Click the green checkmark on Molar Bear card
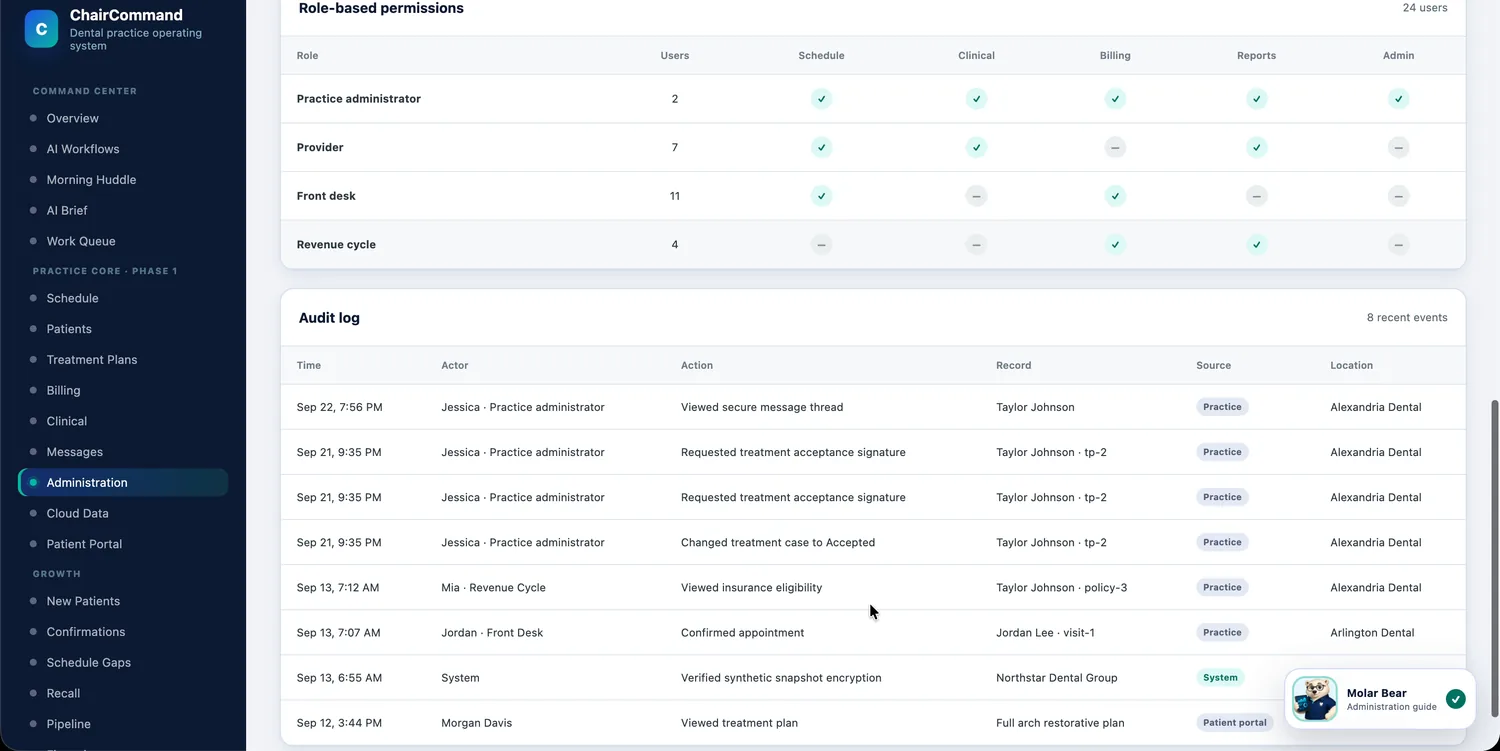This screenshot has width=1500, height=751. tap(1456, 699)
